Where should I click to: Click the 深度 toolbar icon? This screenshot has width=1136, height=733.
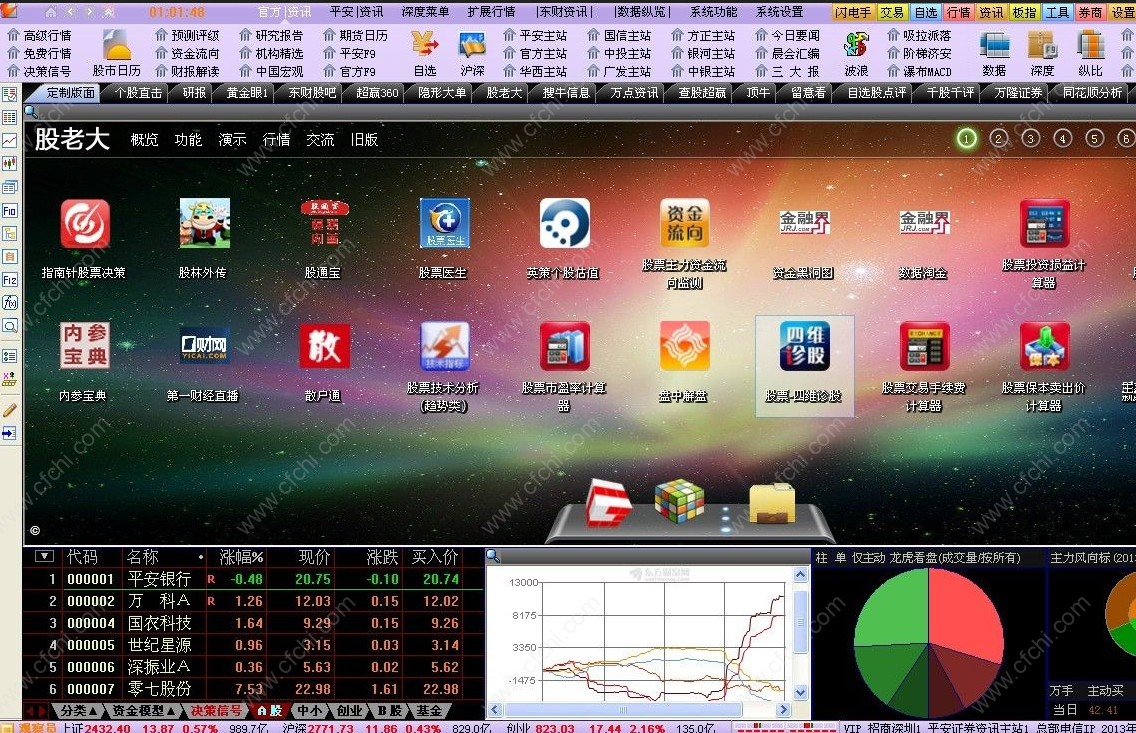pos(1043,54)
